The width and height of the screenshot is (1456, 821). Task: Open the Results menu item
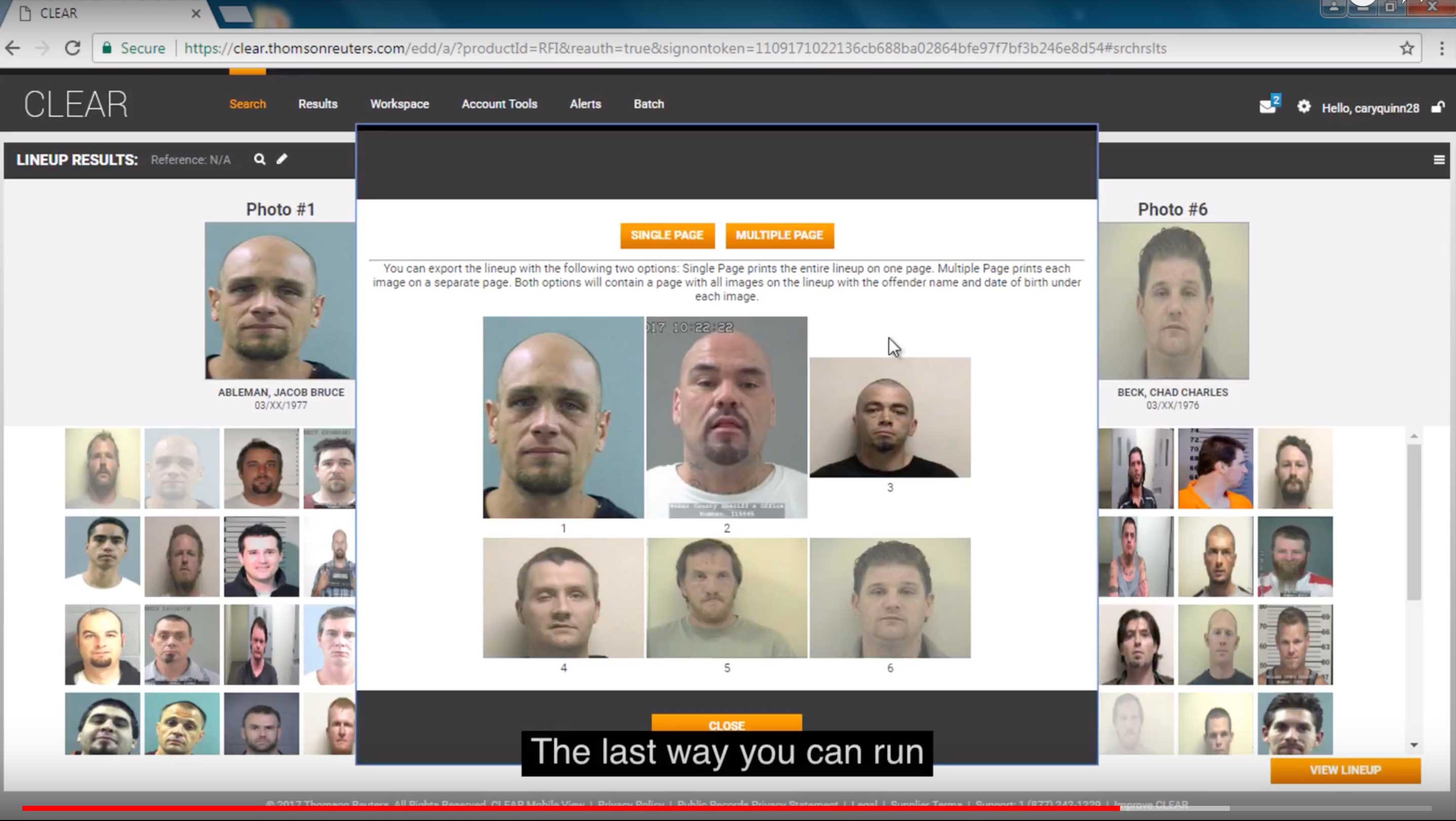(317, 104)
